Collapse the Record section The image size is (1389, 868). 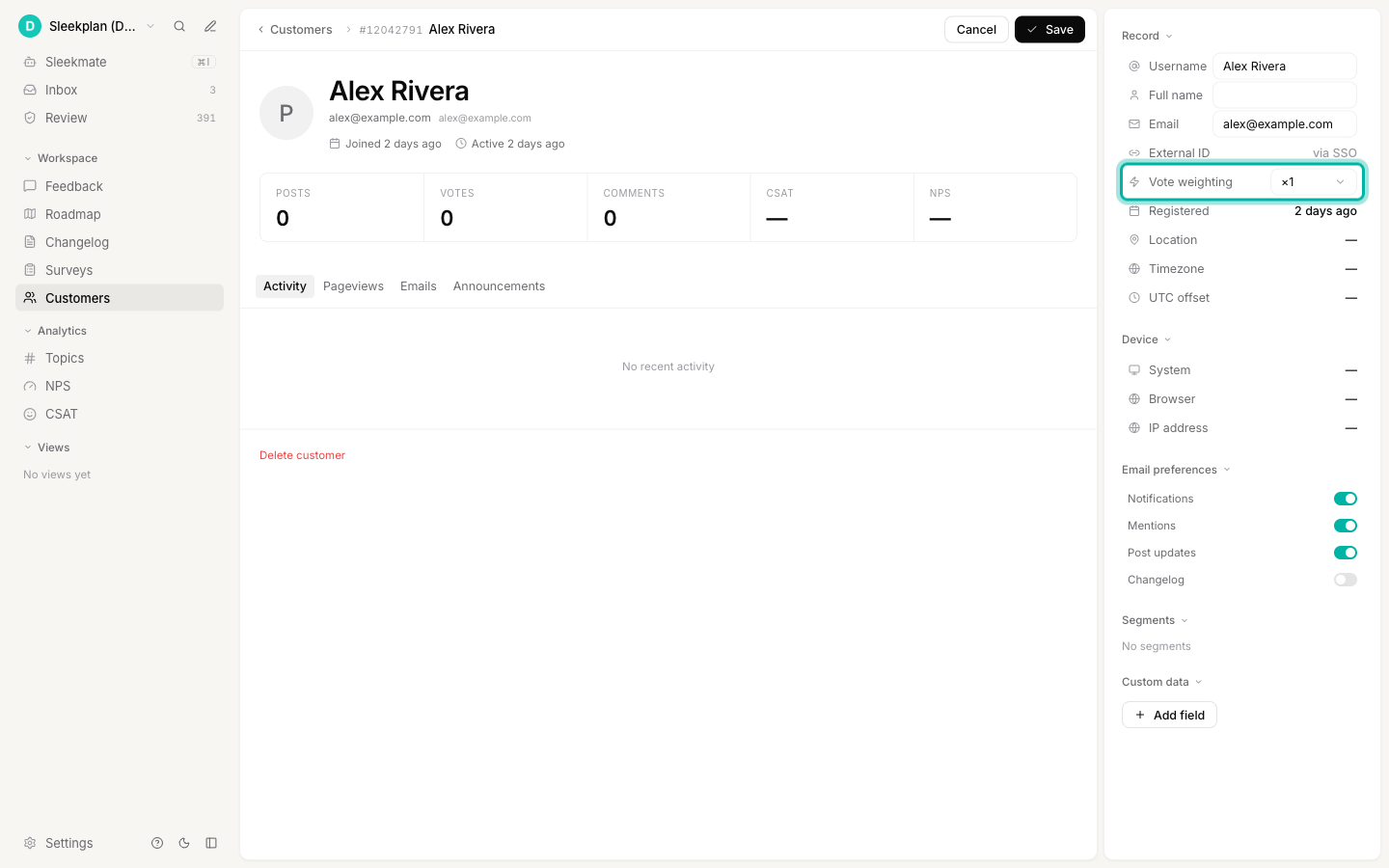tap(1148, 36)
